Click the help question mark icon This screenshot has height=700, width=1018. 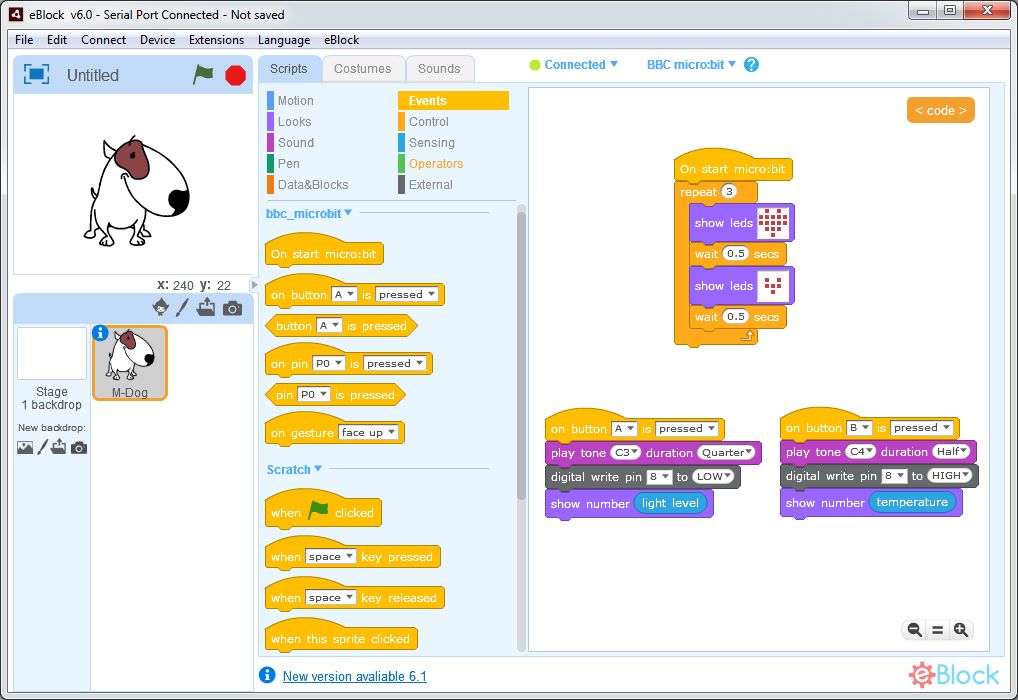click(x=751, y=65)
